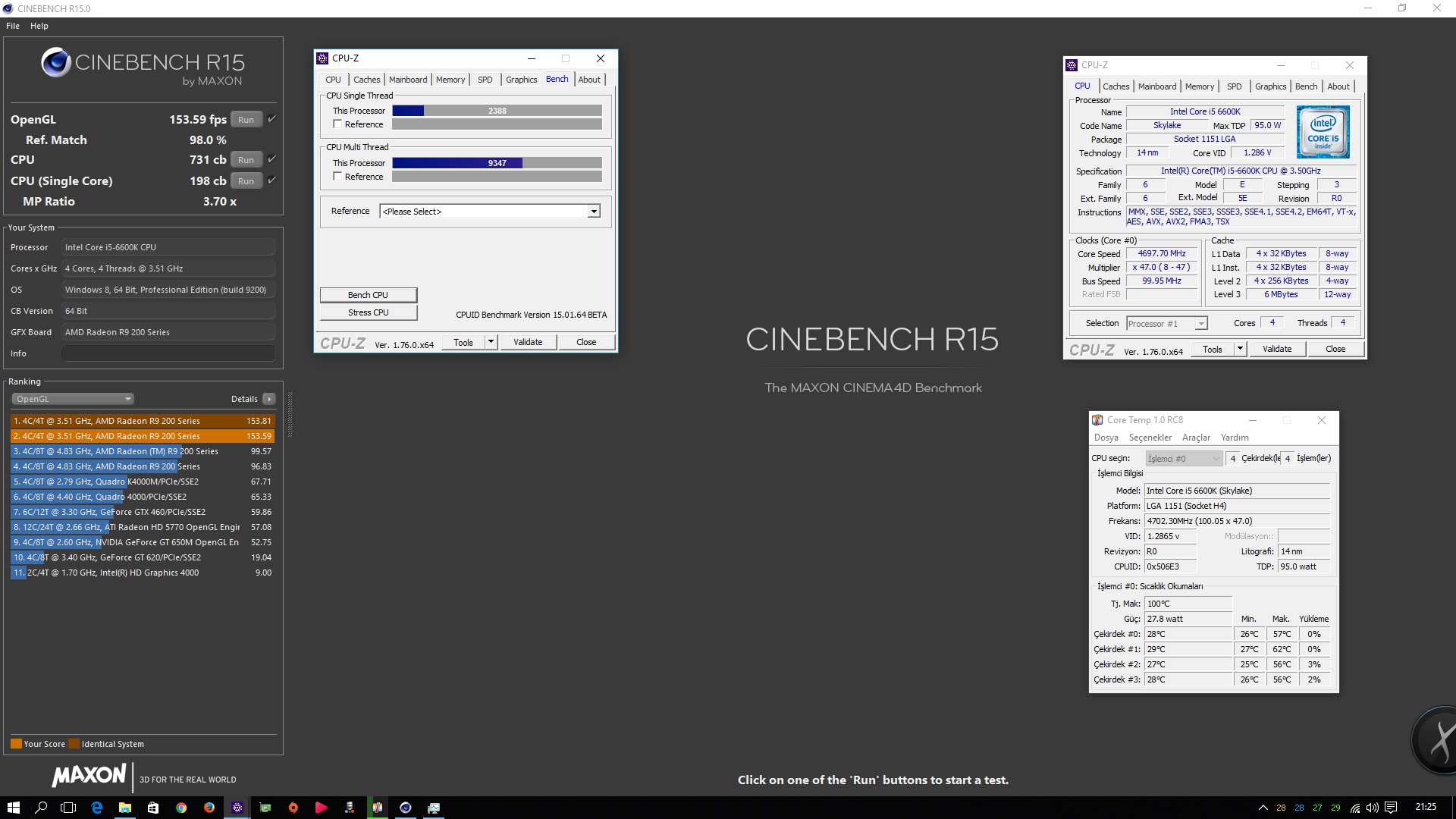Open Windows Store taskbar icon

click(x=153, y=808)
